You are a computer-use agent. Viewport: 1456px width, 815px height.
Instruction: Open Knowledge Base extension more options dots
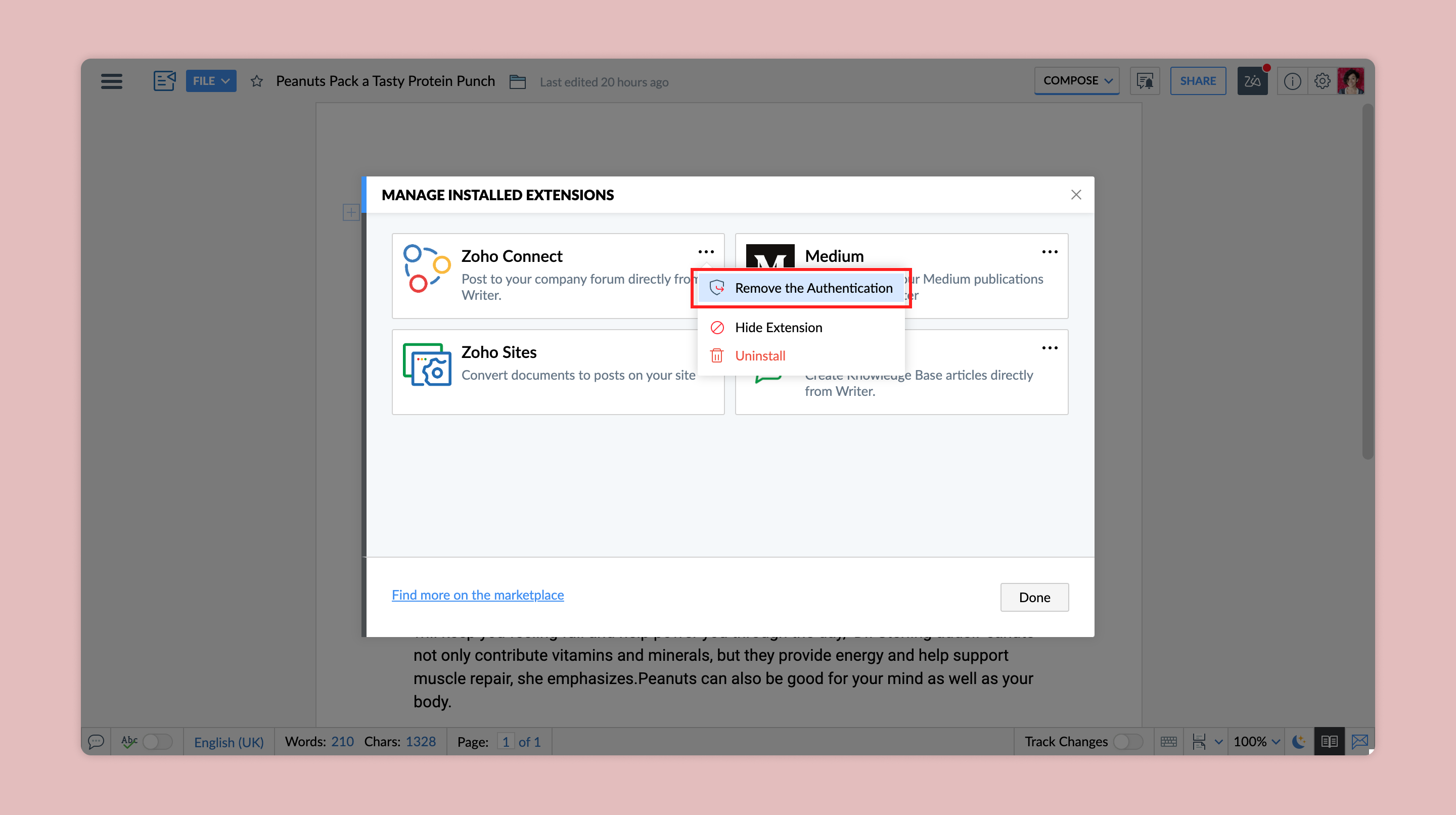point(1050,348)
